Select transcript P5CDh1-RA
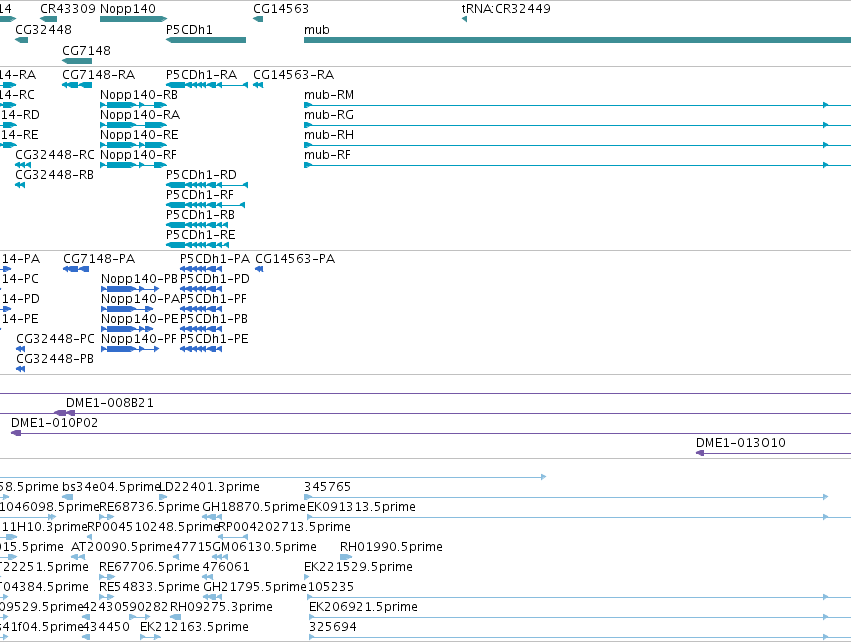This screenshot has width=851, height=642. [201, 75]
